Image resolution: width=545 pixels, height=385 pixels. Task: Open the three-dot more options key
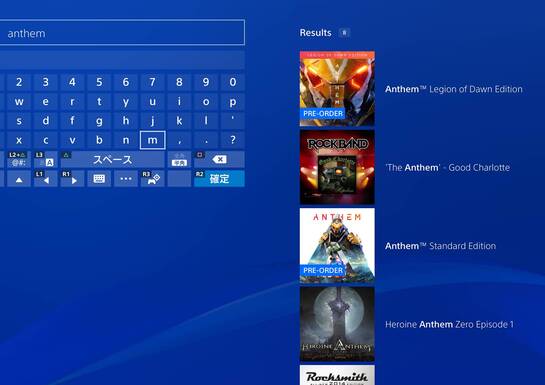pyautogui.click(x=126, y=179)
